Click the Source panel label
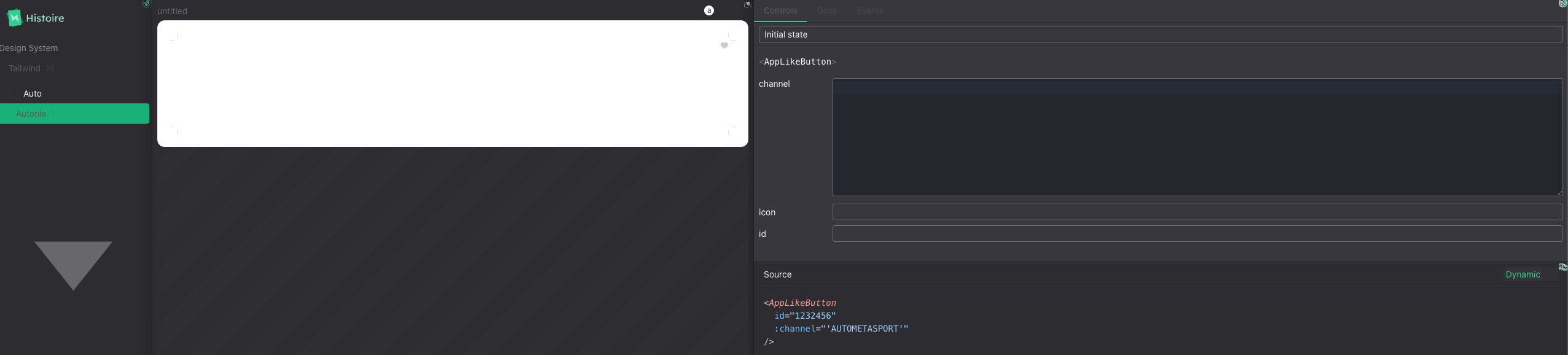Image resolution: width=1568 pixels, height=355 pixels. [777, 274]
